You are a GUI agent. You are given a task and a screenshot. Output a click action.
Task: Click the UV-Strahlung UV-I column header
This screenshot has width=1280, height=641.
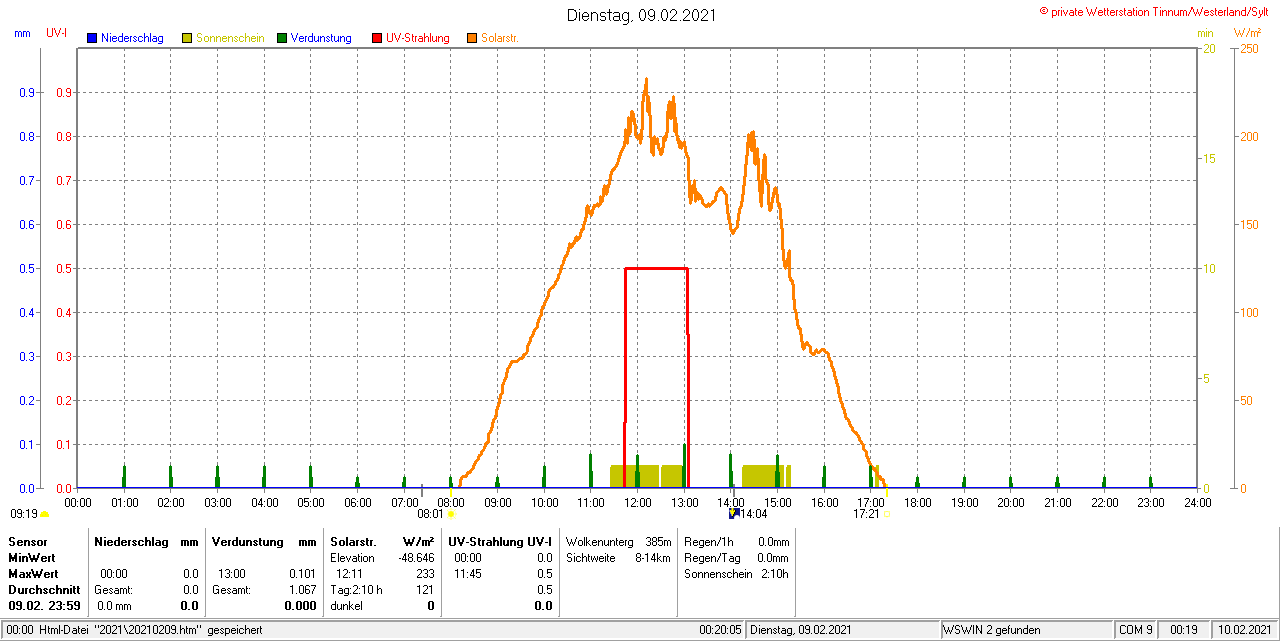[500, 541]
